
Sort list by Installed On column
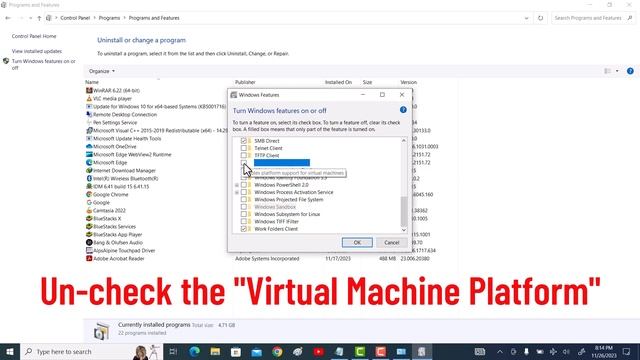click(x=338, y=82)
